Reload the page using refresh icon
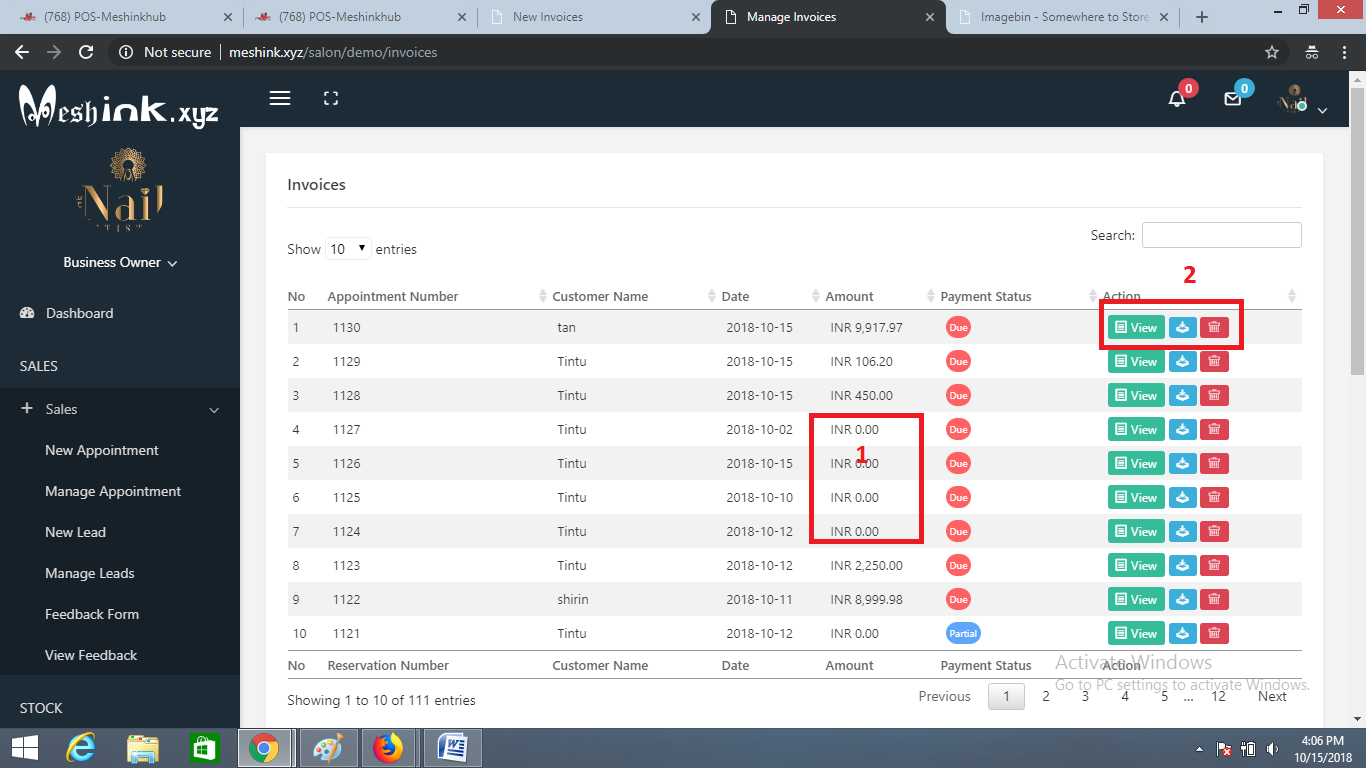 point(86,52)
